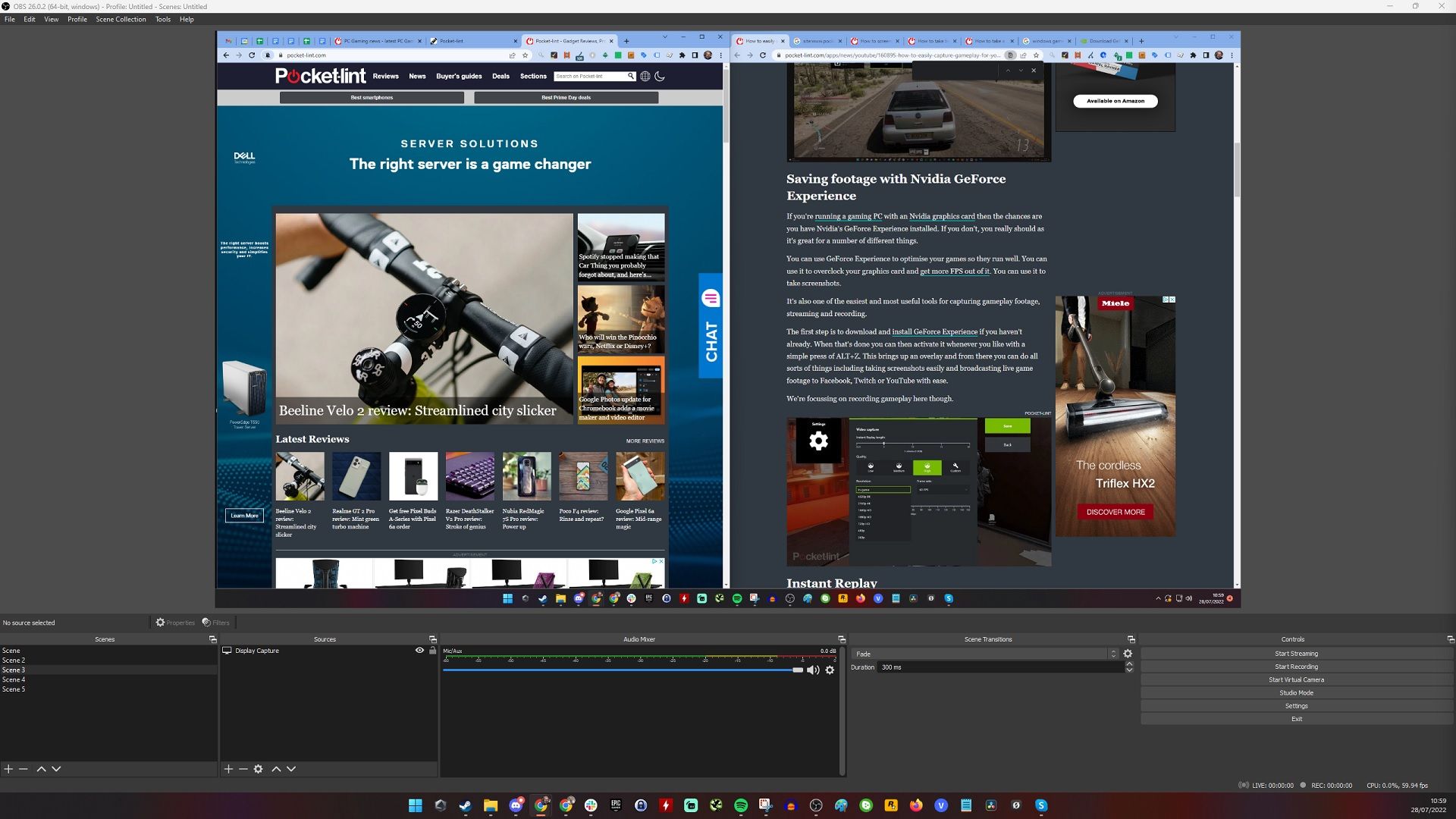Pop out the Scene Transitions dock
Screen dimensions: 1456x819
point(1131,639)
